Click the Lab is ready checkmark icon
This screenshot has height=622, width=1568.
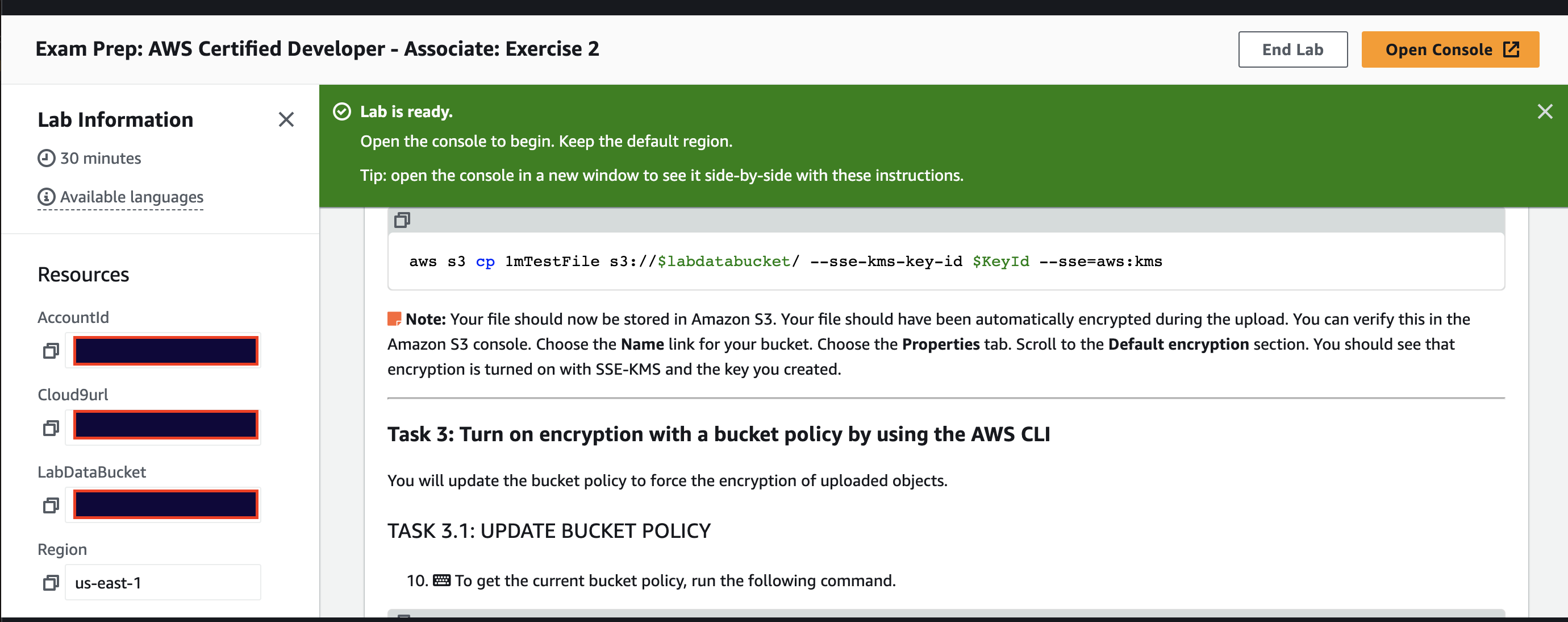(342, 112)
